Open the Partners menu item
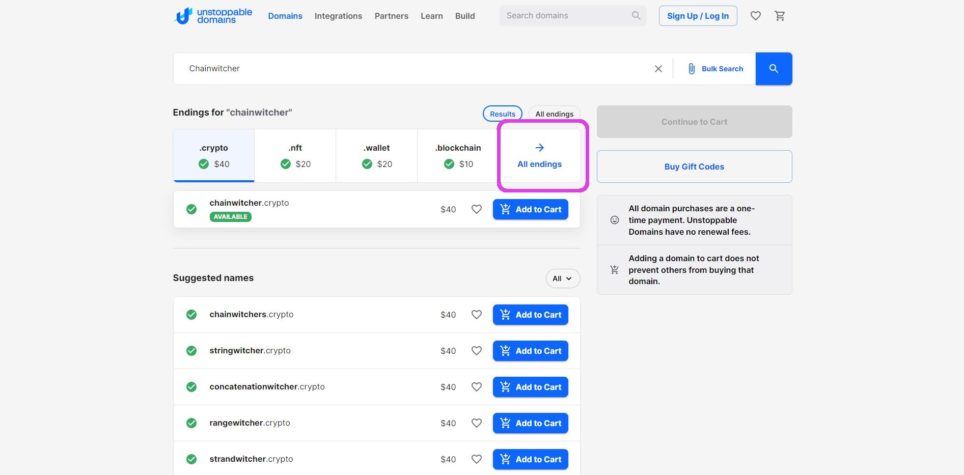 391,16
